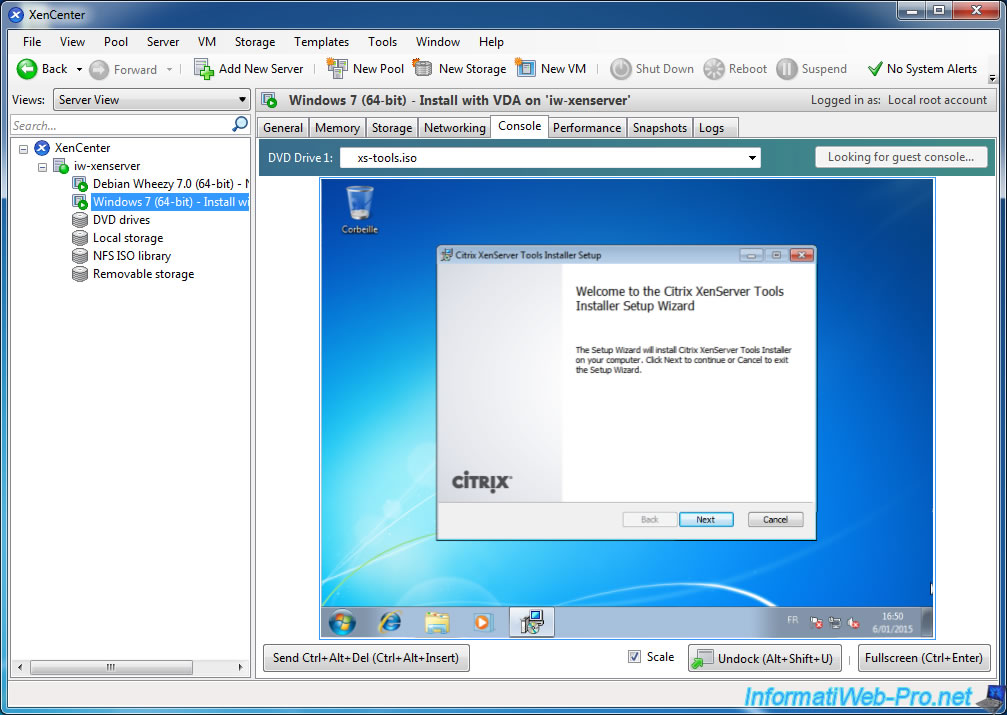Toggle the Scale checkbox
The width and height of the screenshot is (1007, 715).
[634, 657]
